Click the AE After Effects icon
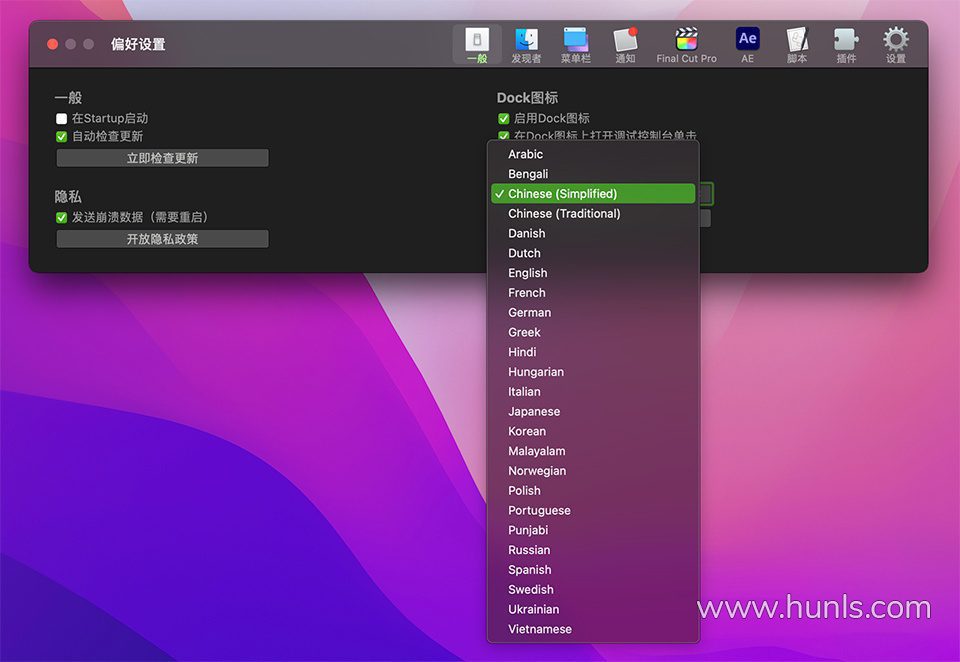The width and height of the screenshot is (960, 662). tap(747, 44)
